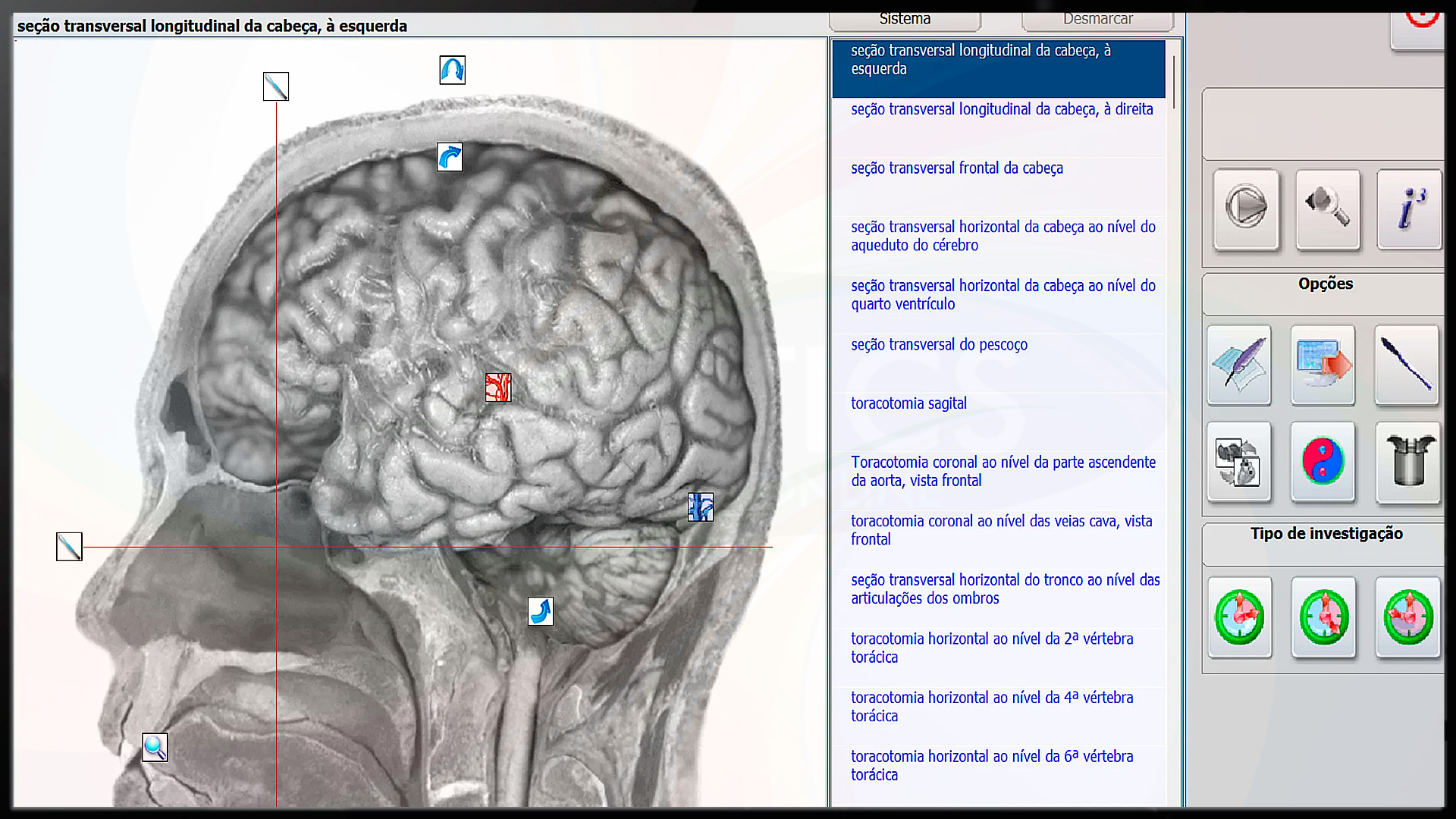The height and width of the screenshot is (819, 1456).
Task: Select the blue veins marker near the occipital lobe
Action: pos(701,507)
